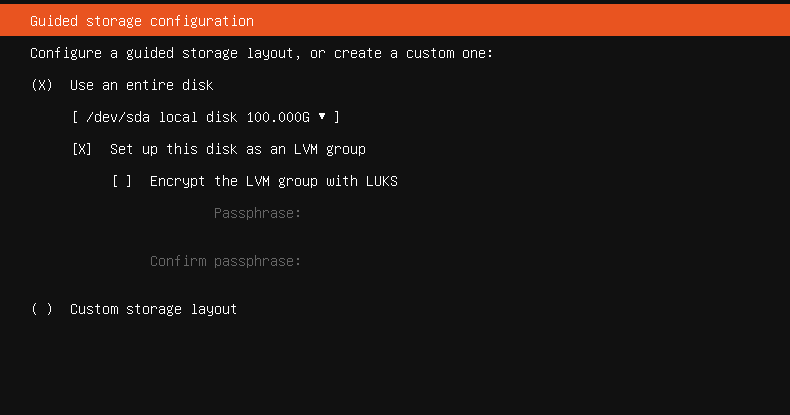Image resolution: width=790 pixels, height=415 pixels.
Task: Click the downward triangle in the disk selector
Action: coord(322,117)
